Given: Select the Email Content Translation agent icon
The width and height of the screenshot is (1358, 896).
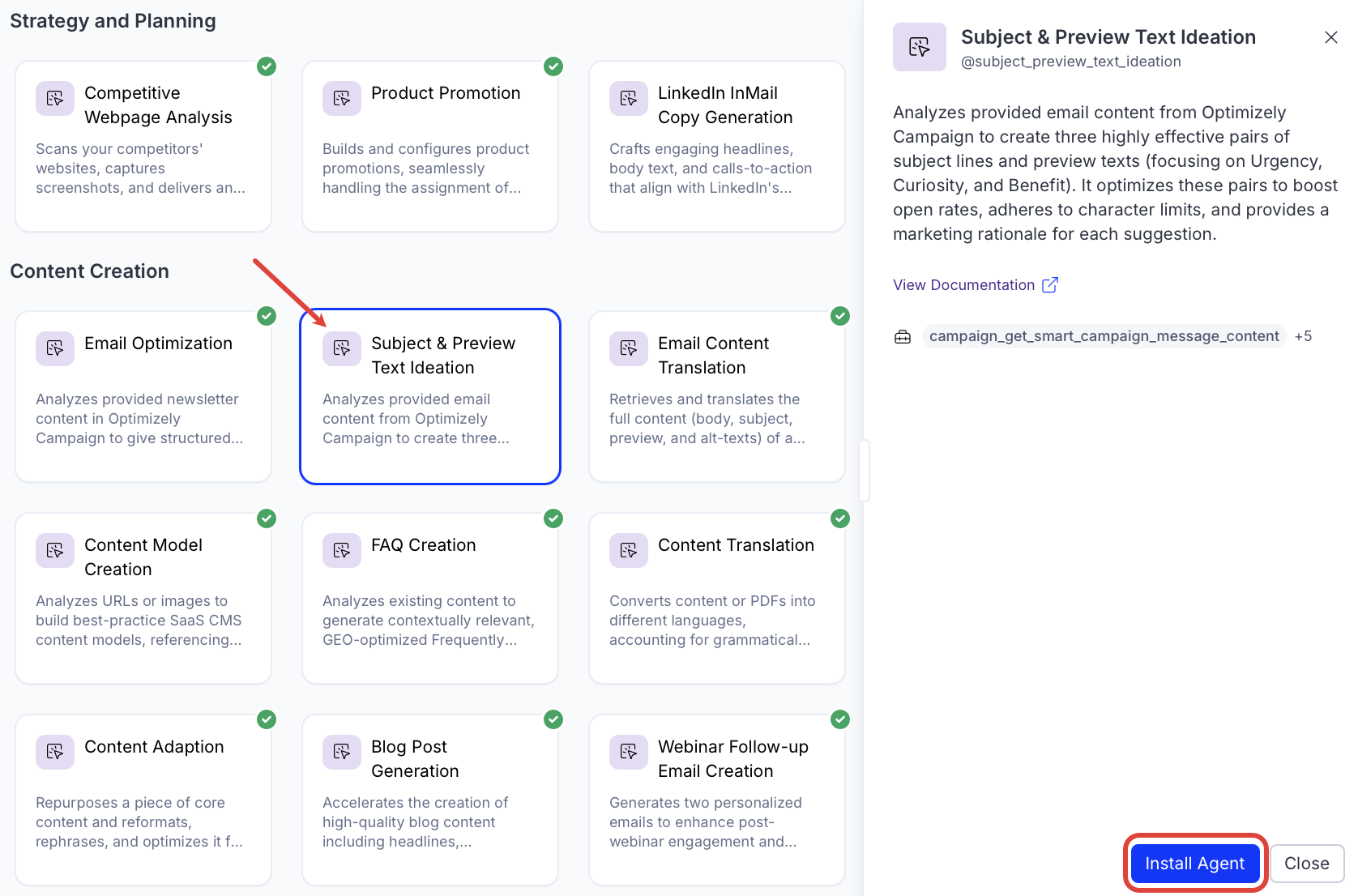Looking at the screenshot, I should pyautogui.click(x=628, y=348).
